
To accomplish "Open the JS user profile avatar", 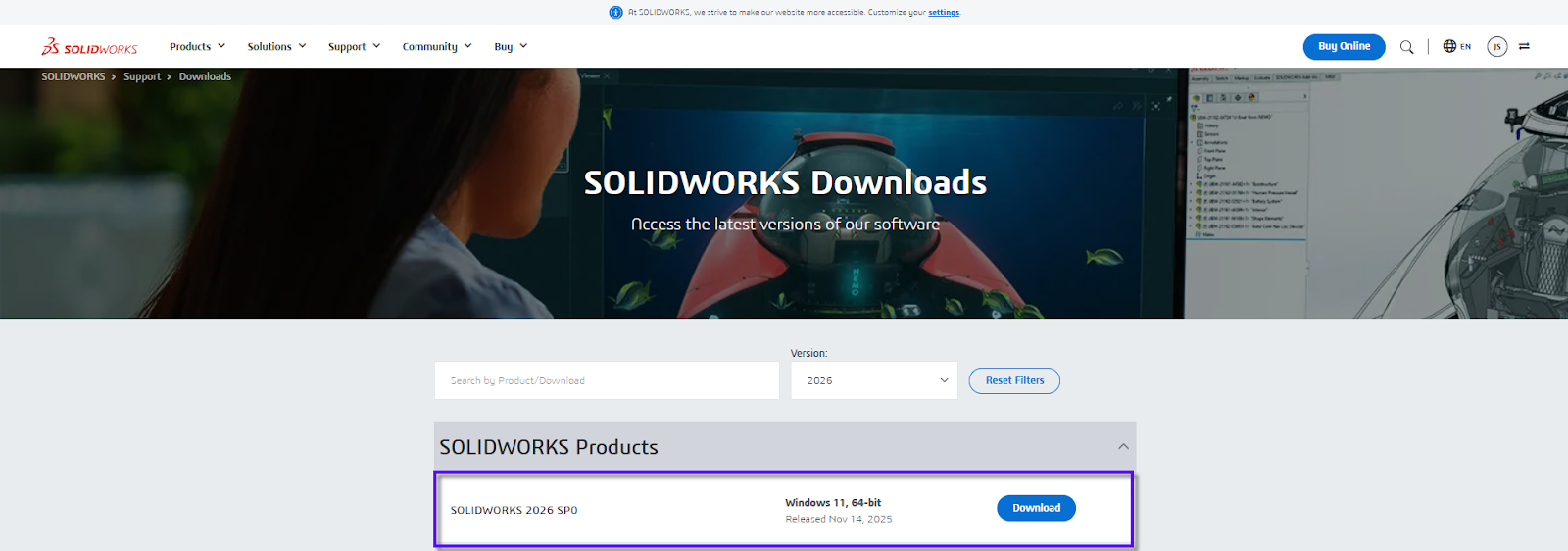I will [x=1496, y=47].
